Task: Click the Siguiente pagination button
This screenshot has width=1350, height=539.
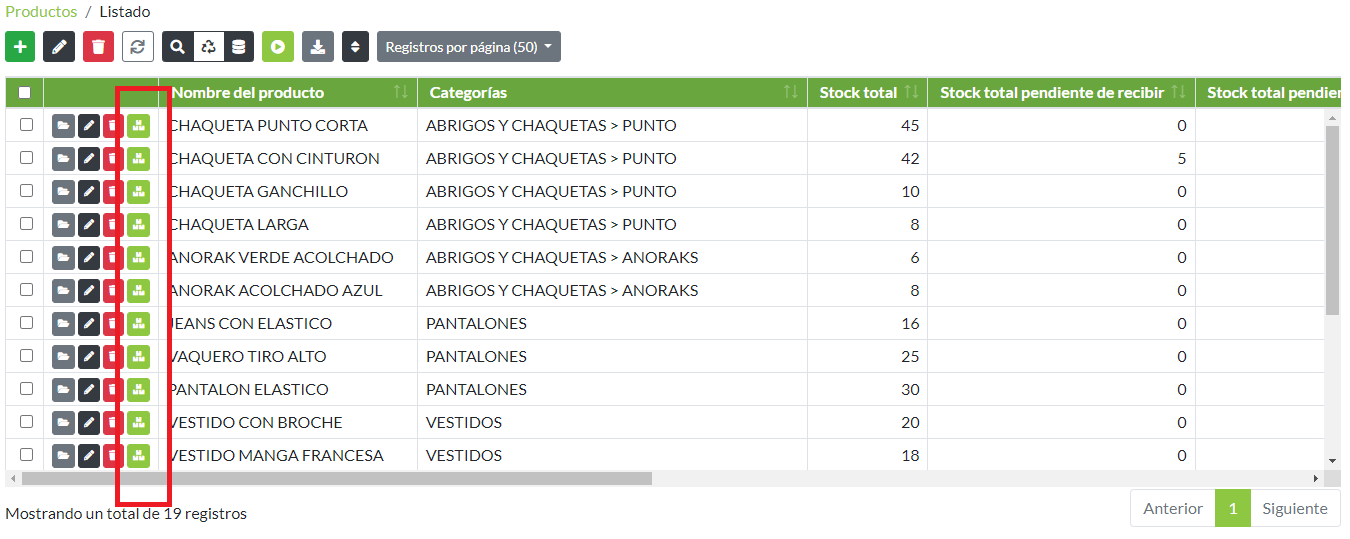Action: pos(1294,508)
